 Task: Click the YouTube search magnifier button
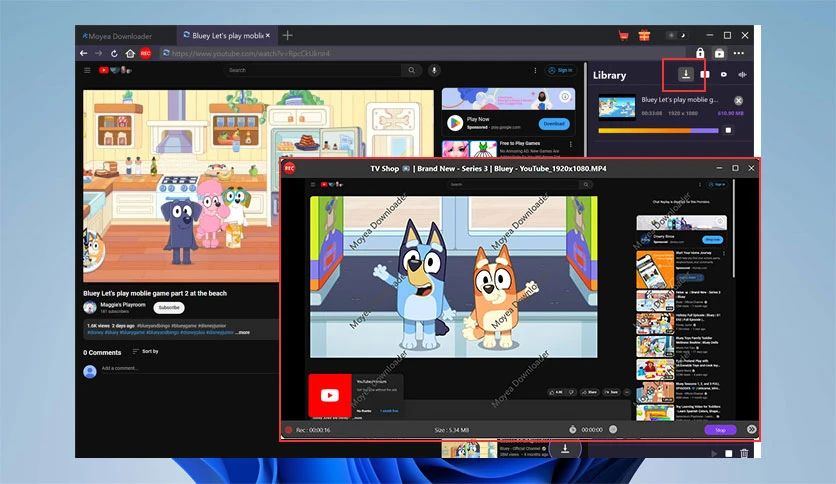coord(412,70)
